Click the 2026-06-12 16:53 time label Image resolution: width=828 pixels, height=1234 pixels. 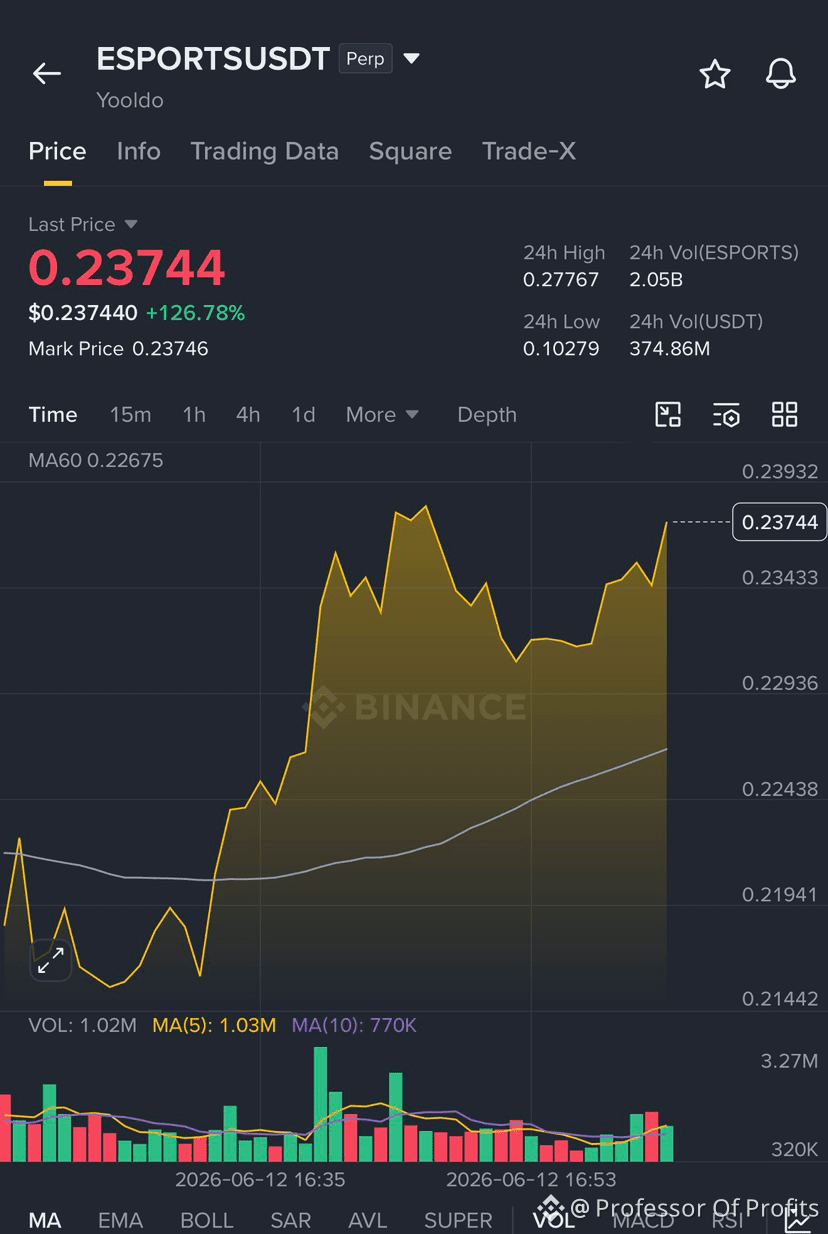(x=531, y=1180)
